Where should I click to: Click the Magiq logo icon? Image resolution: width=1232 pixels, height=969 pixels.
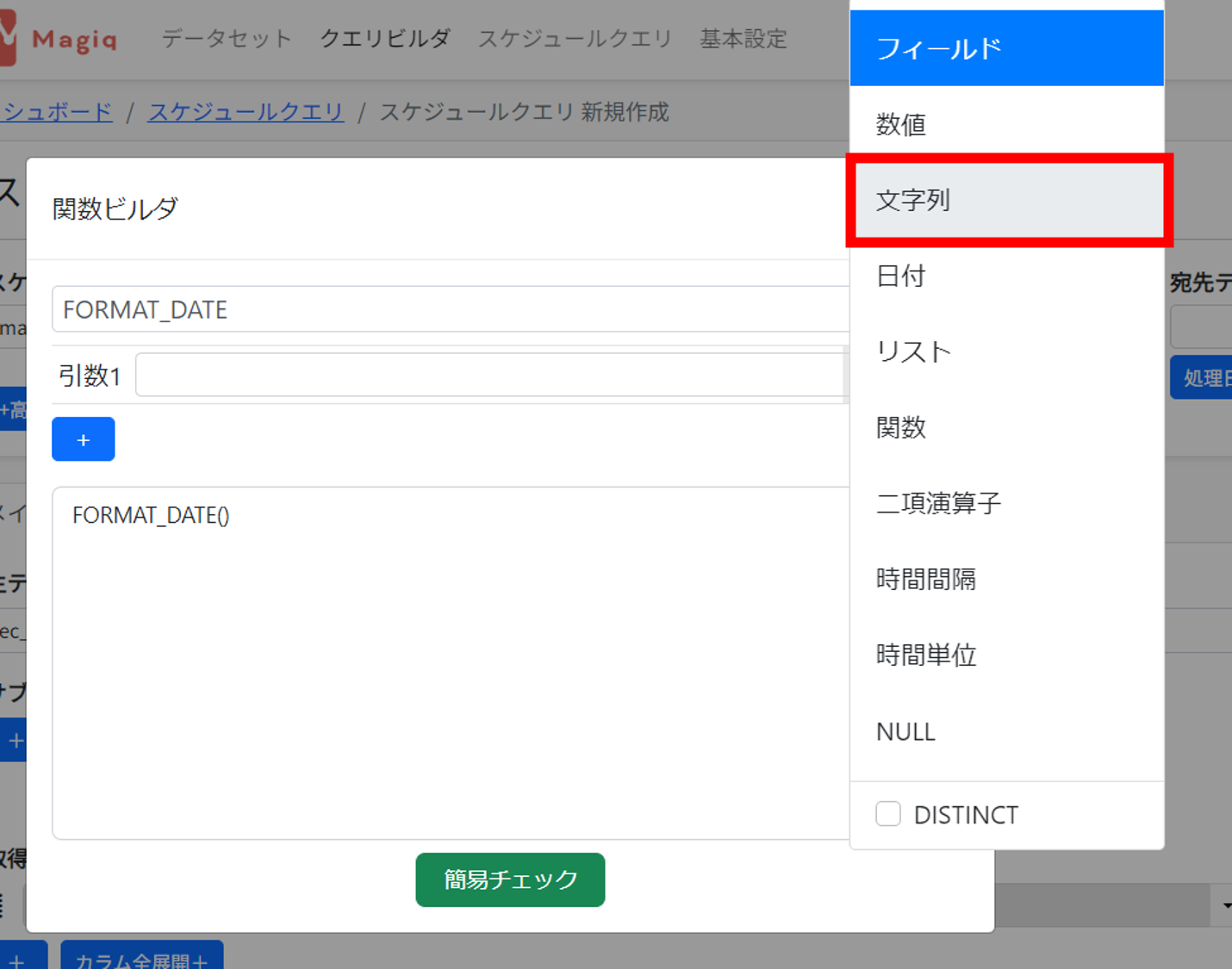point(7,40)
